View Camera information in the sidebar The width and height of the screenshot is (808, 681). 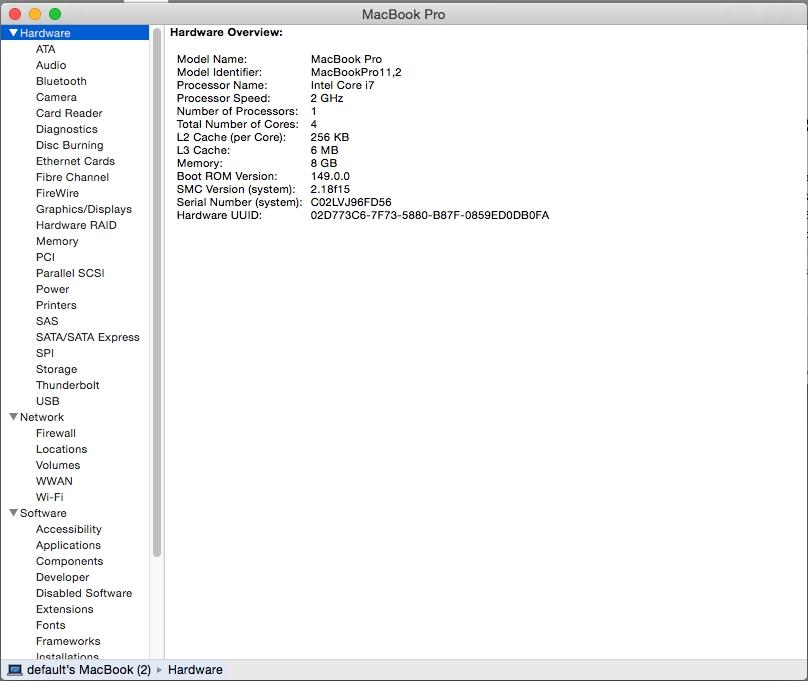(x=56, y=97)
